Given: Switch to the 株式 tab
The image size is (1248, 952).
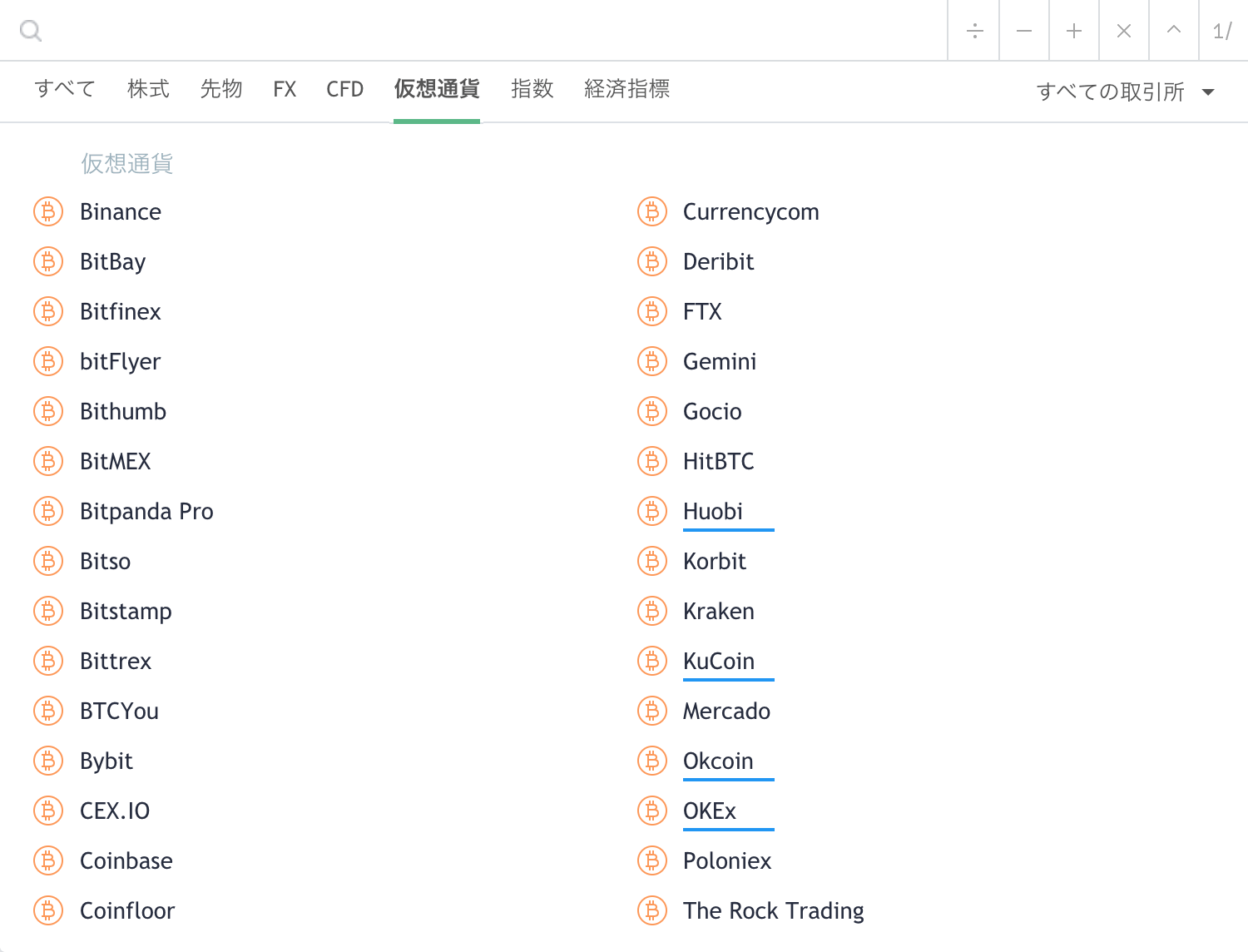Looking at the screenshot, I should click(x=148, y=89).
